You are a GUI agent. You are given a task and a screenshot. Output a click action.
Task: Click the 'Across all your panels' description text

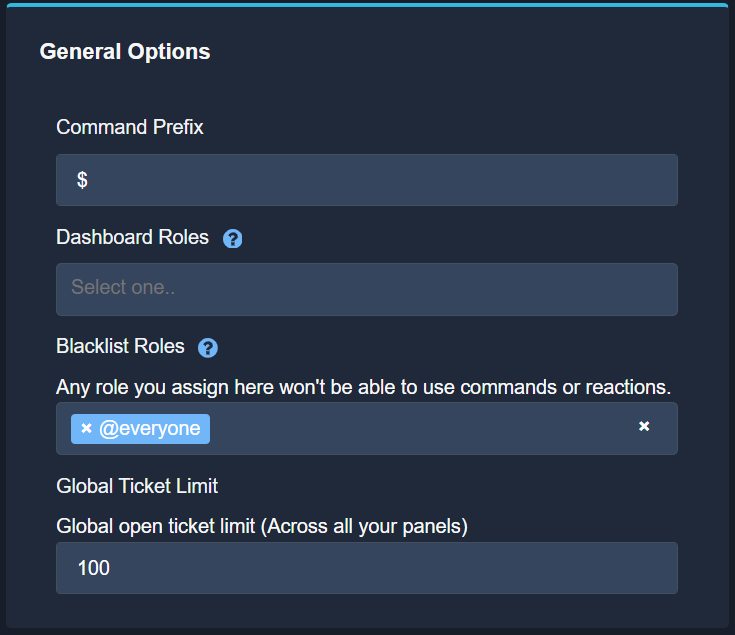pos(262,525)
